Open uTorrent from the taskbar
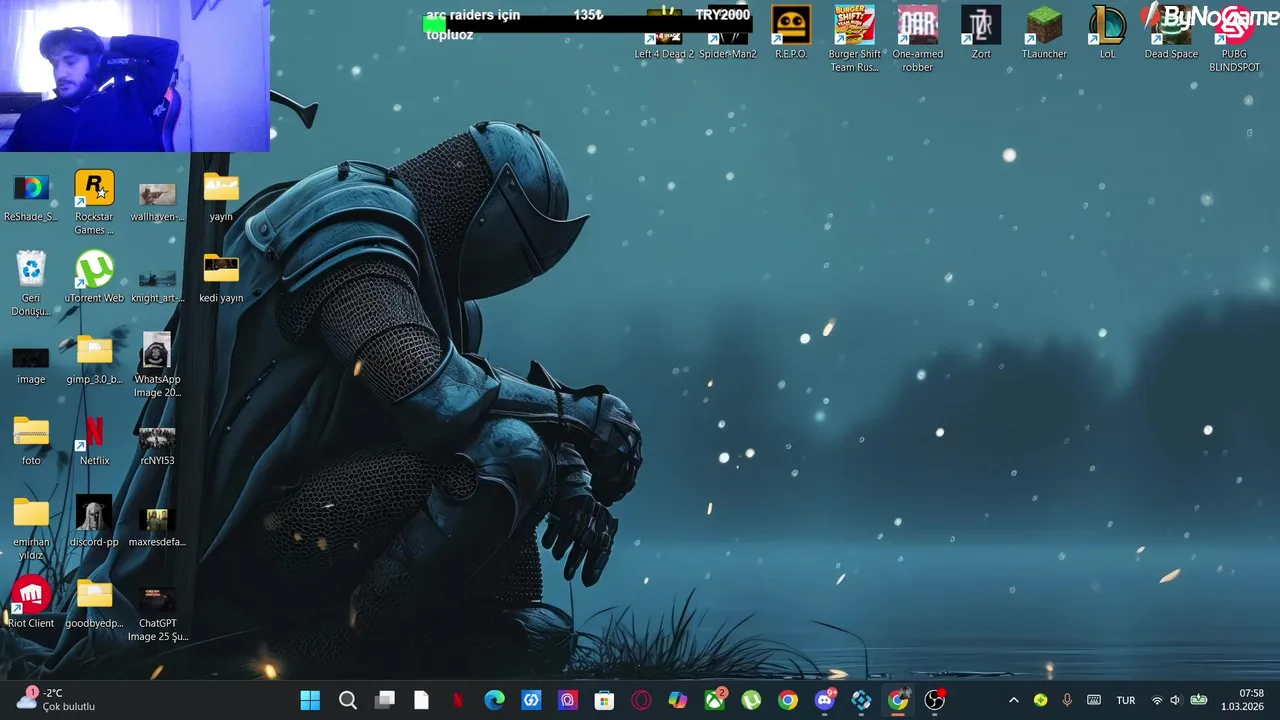1280x720 pixels. 751,700
